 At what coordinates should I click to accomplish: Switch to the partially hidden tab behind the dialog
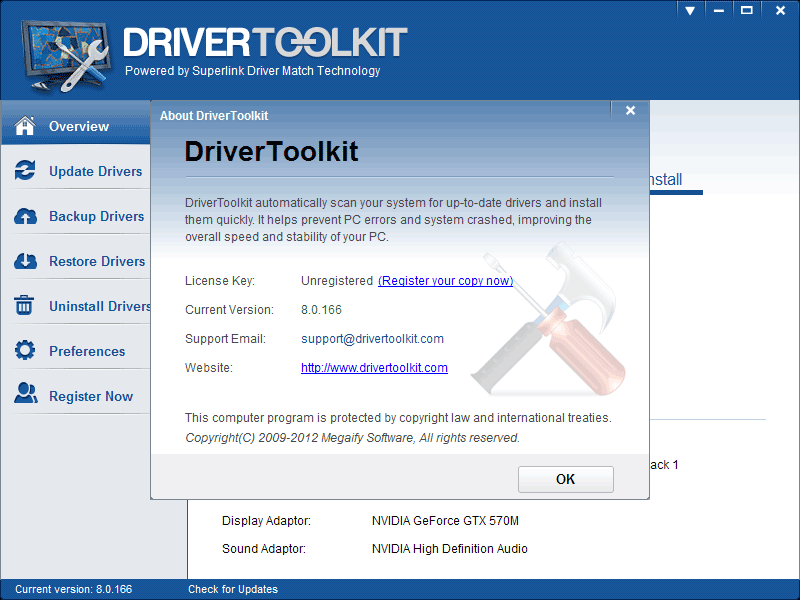(x=667, y=180)
